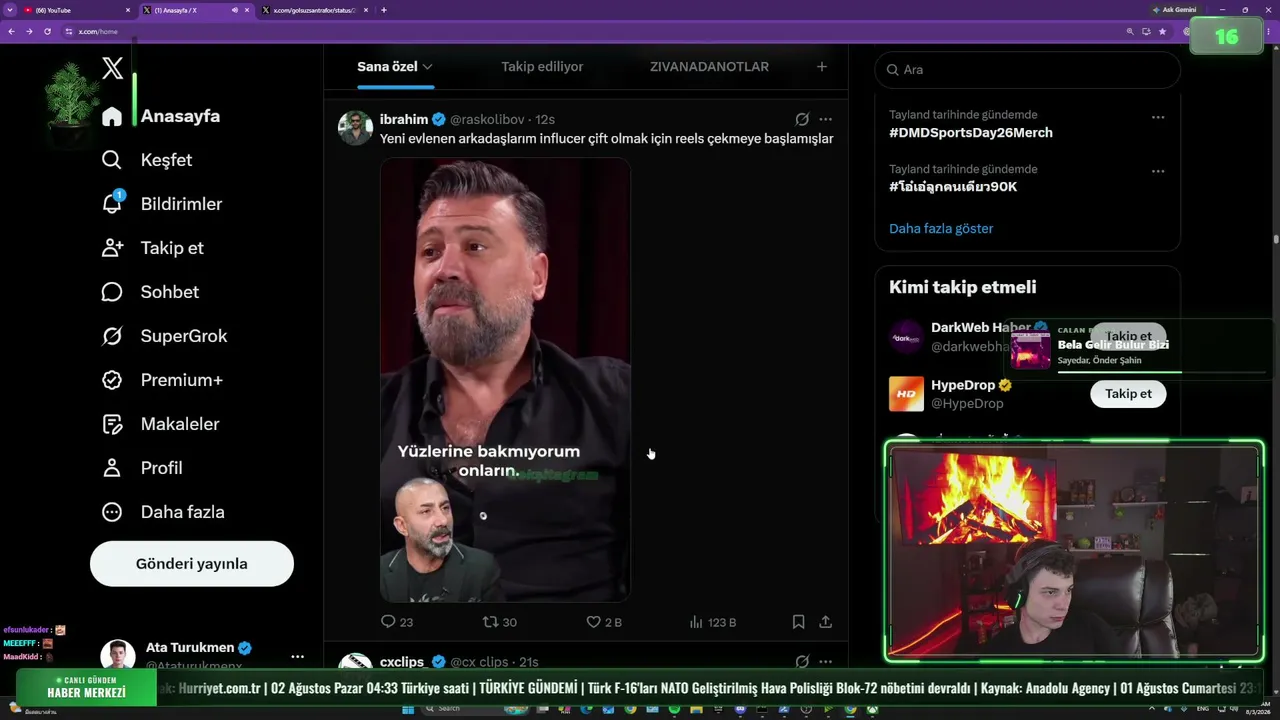This screenshot has width=1280, height=720.
Task: Play the video in ibrahim's post
Action: tap(505, 380)
